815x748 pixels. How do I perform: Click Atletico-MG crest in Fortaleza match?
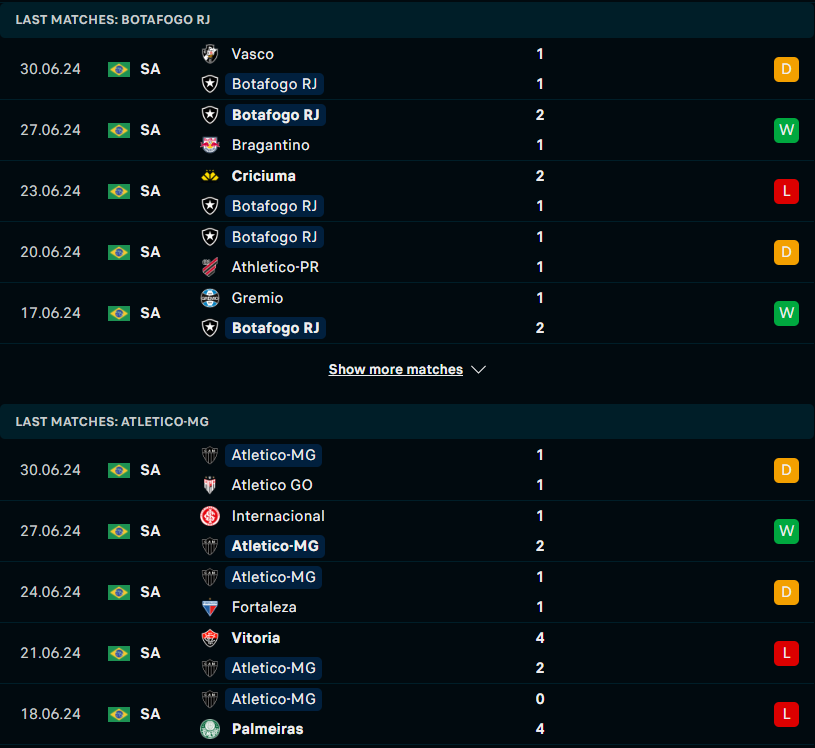[x=210, y=577]
